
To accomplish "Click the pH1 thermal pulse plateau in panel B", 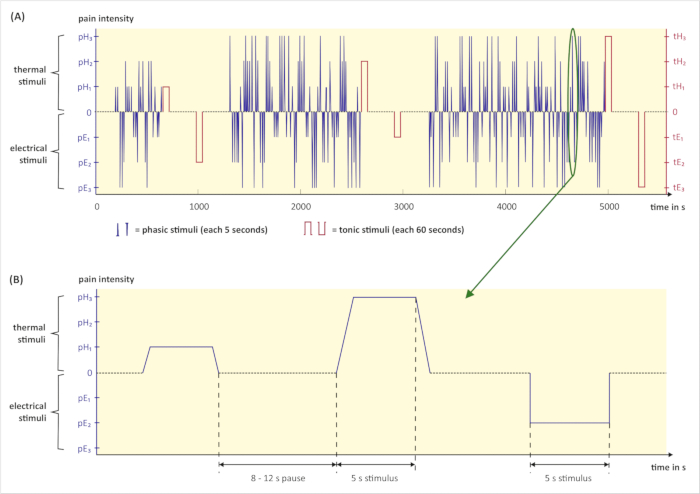I will point(181,347).
